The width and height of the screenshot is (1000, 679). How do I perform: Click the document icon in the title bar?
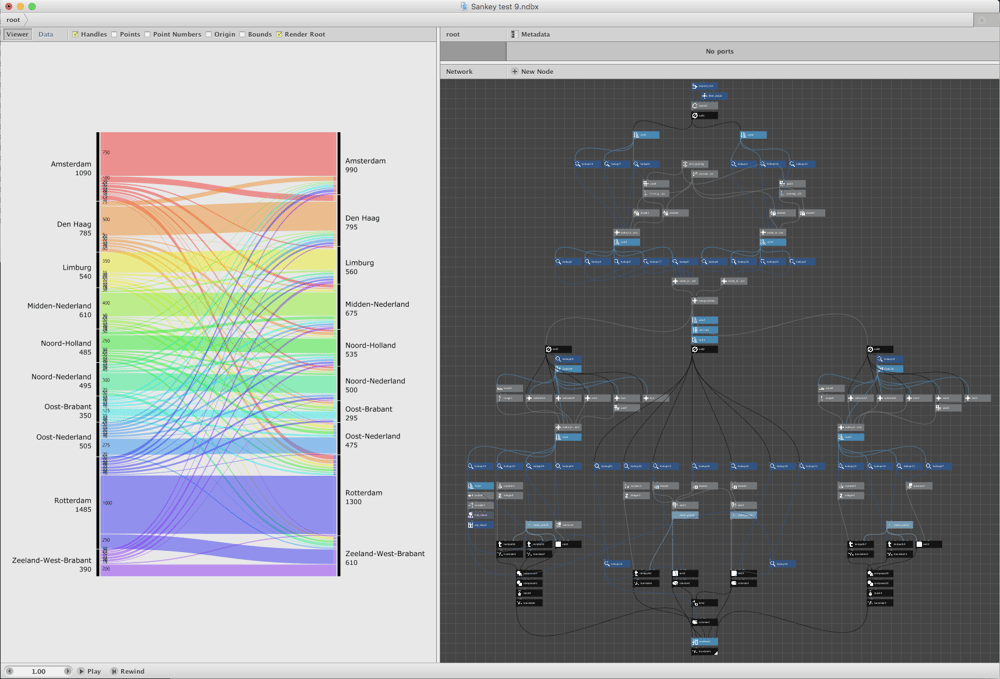[x=464, y=6]
